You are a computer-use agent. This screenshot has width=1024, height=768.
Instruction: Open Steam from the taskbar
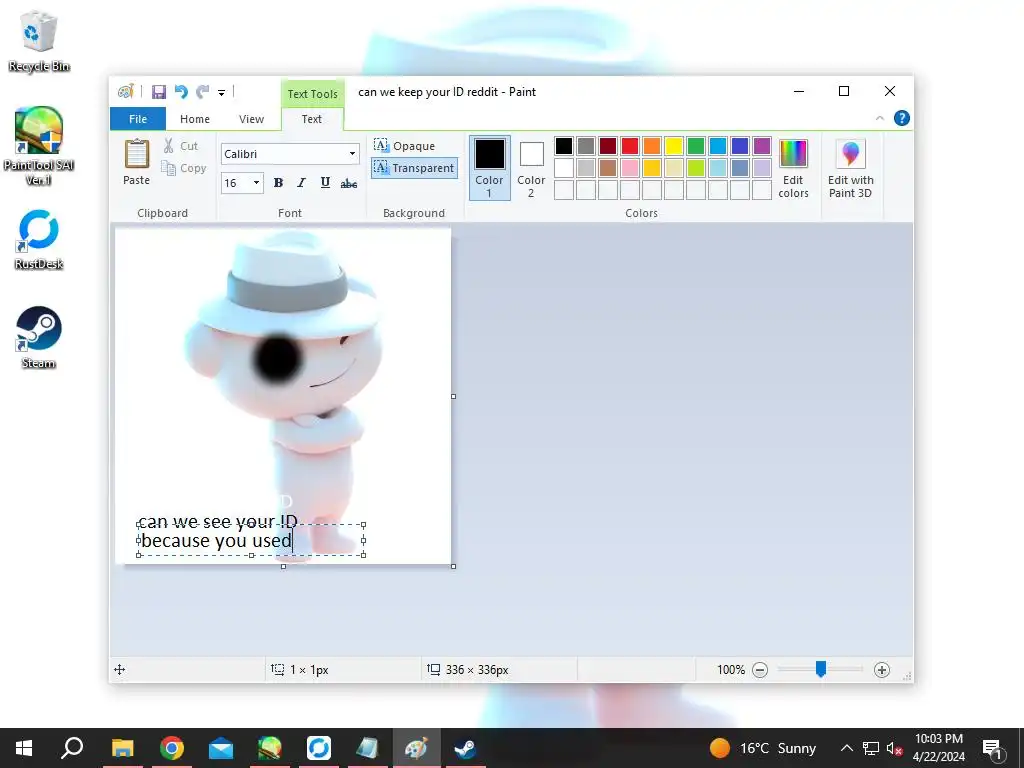(x=465, y=748)
